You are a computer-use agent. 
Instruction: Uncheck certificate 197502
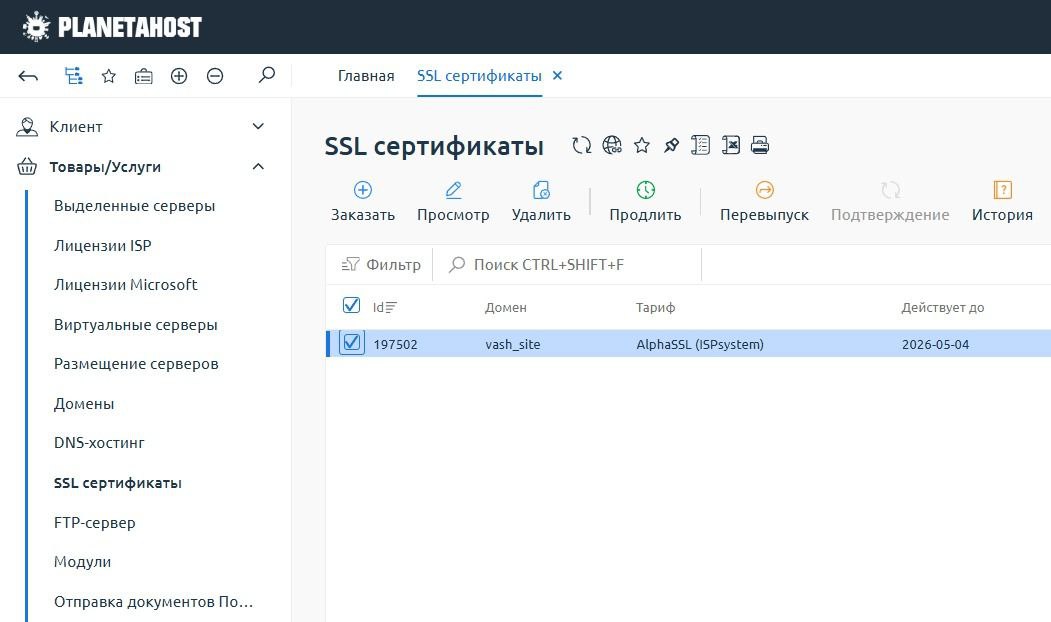click(x=352, y=343)
